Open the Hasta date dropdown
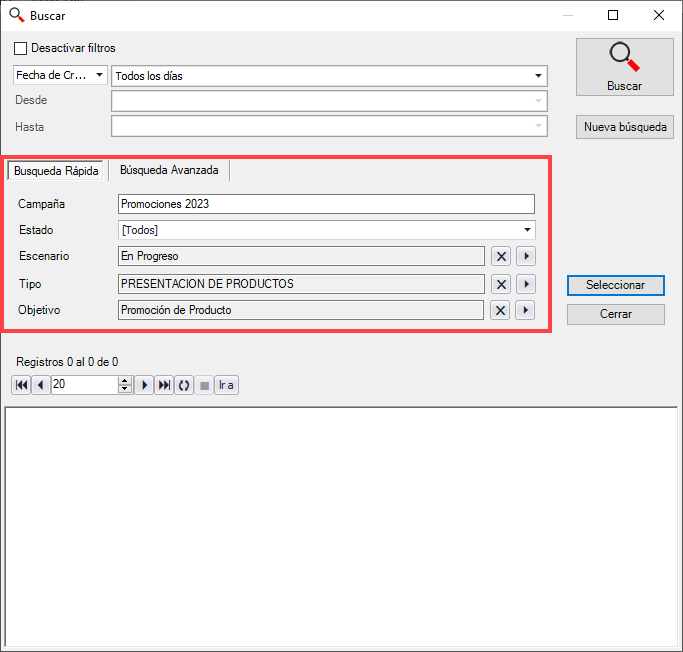 [x=329, y=126]
